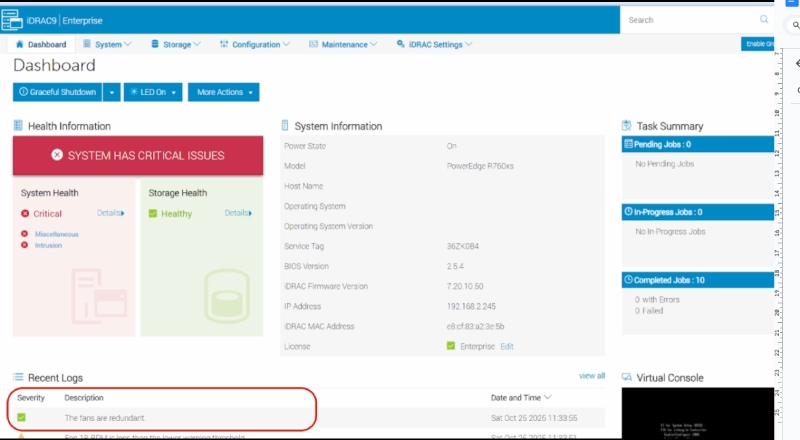The image size is (800, 440).
Task: Click green severity check for fans log
Action: tap(22, 417)
